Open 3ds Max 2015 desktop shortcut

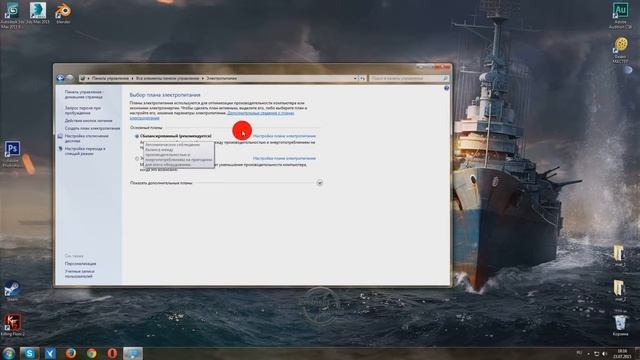click(x=38, y=13)
